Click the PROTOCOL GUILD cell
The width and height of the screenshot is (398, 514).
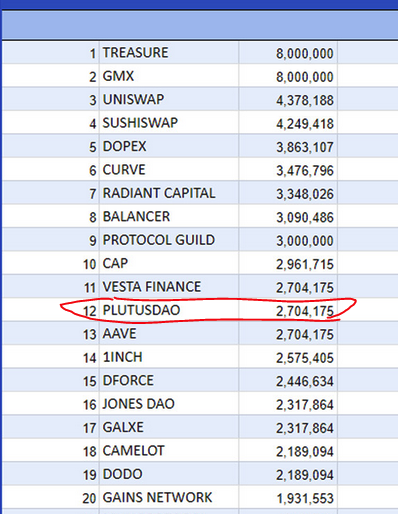point(169,239)
